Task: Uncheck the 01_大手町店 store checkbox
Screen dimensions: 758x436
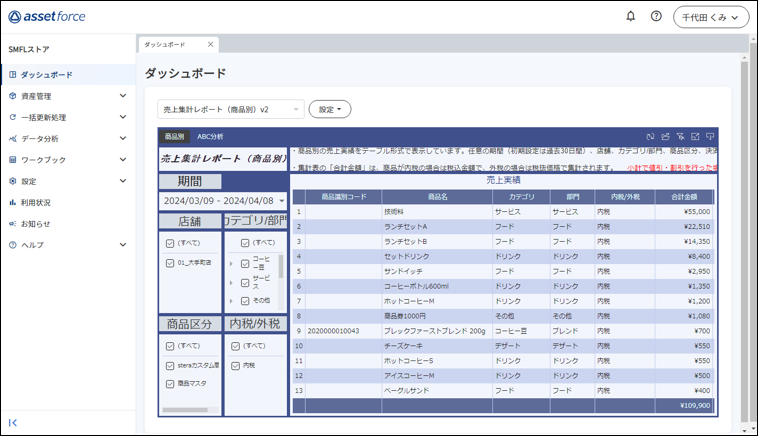Action: [x=170, y=263]
